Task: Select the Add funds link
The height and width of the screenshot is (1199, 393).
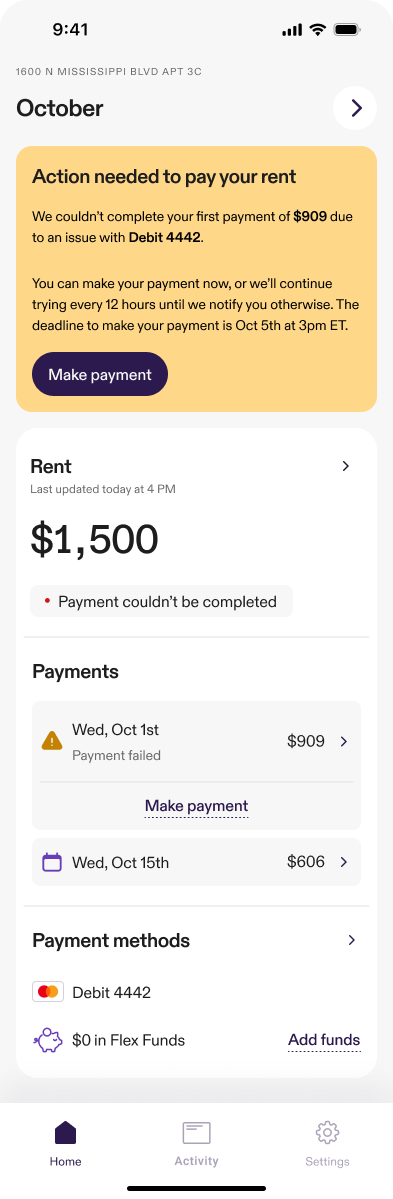Action: coord(324,1040)
